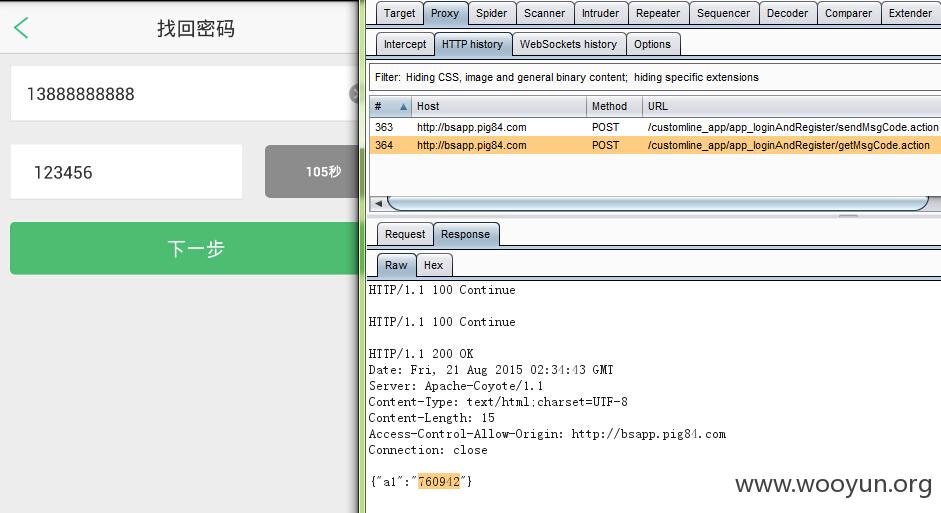941x513 pixels.
Task: Switch to the Sequencer tab
Action: (723, 13)
